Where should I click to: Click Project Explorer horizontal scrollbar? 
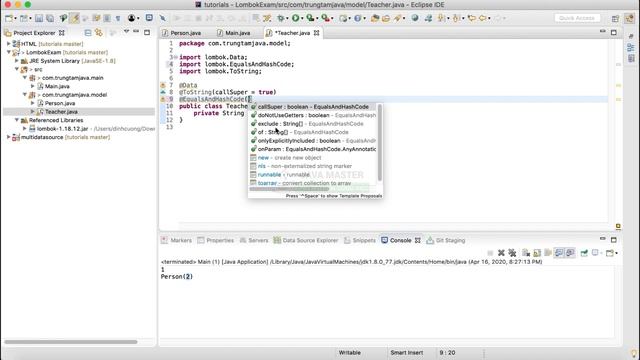click(x=71, y=342)
